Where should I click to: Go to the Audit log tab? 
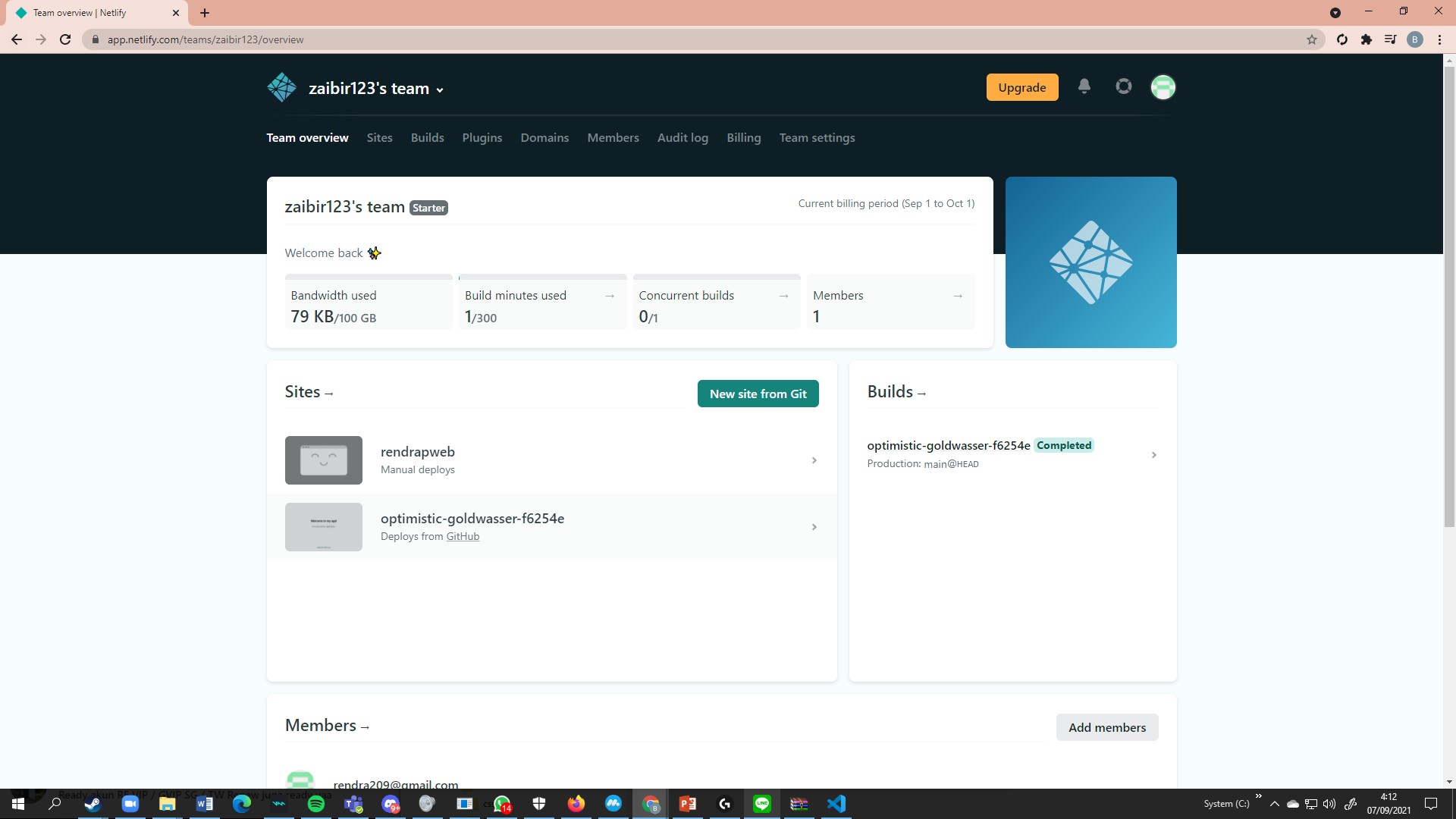682,138
